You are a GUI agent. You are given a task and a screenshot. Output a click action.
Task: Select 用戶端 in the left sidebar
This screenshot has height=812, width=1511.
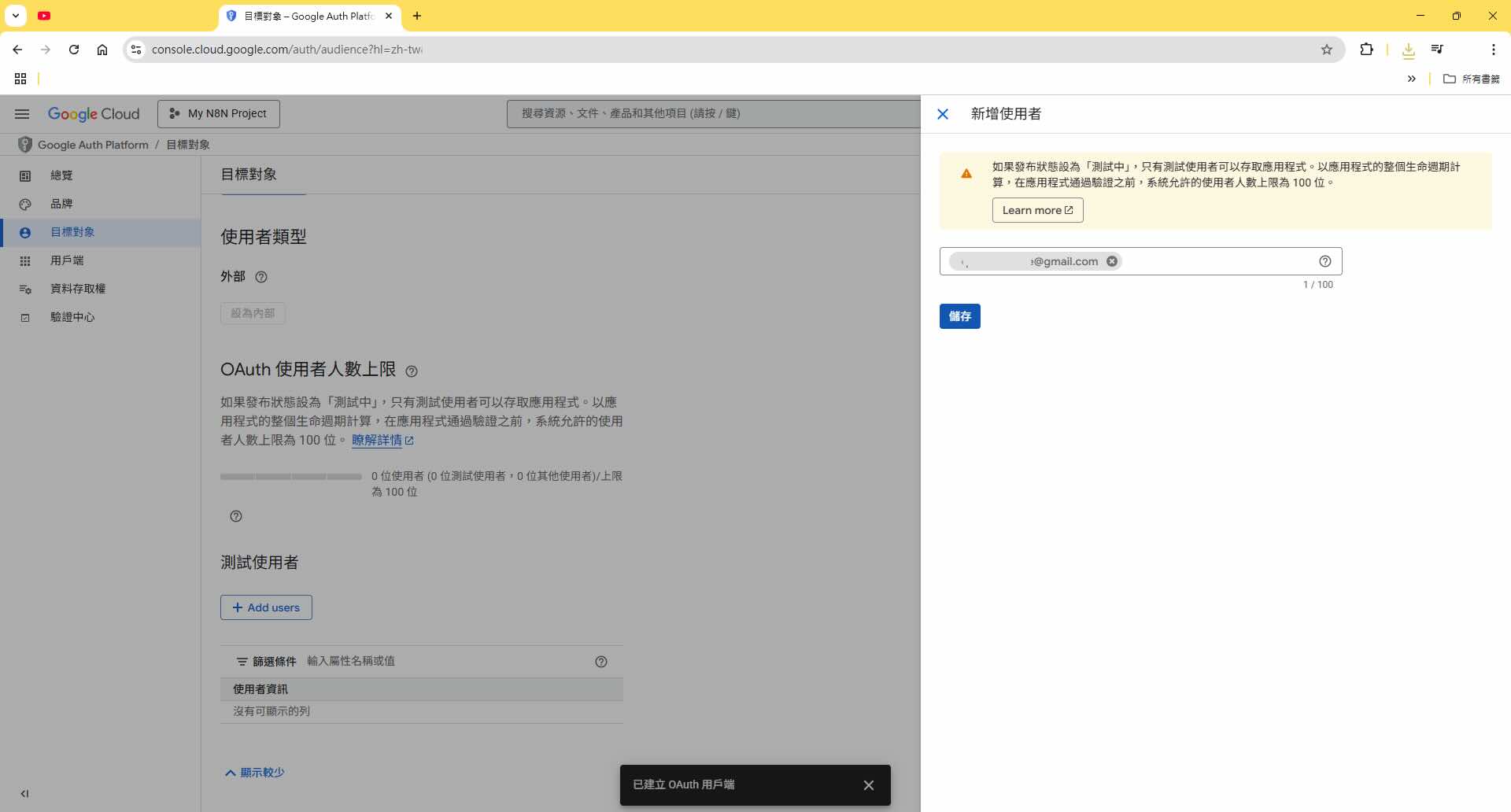click(67, 260)
